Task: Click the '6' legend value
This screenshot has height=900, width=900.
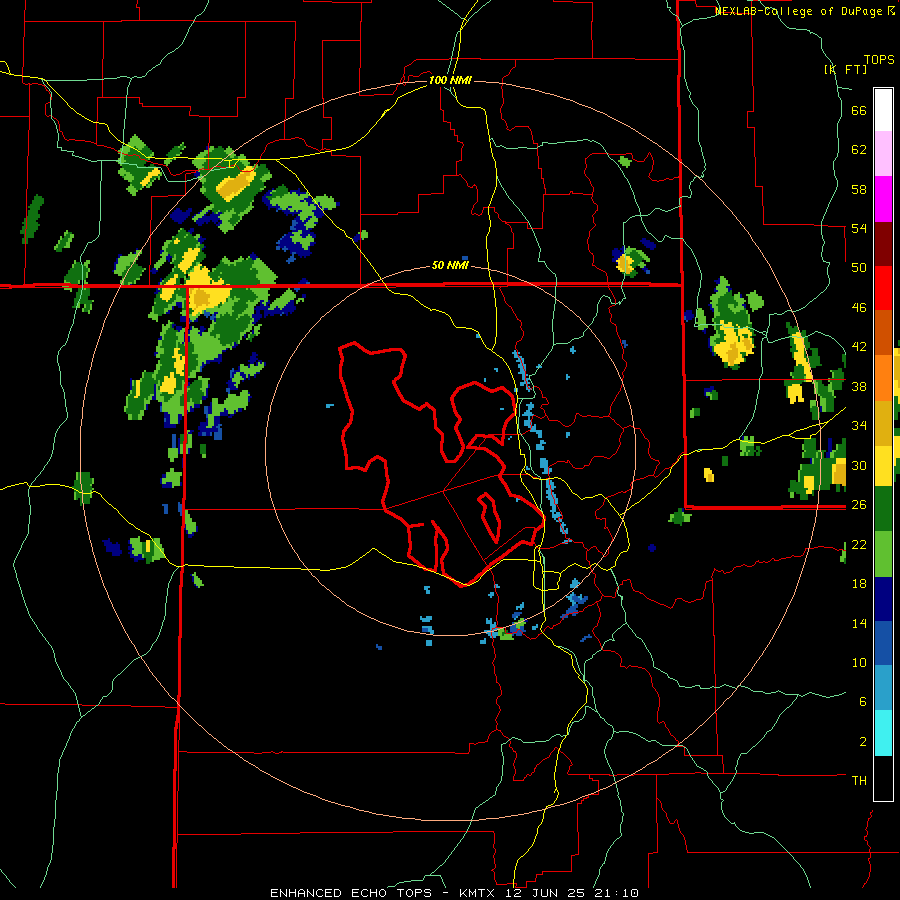Action: tap(862, 702)
